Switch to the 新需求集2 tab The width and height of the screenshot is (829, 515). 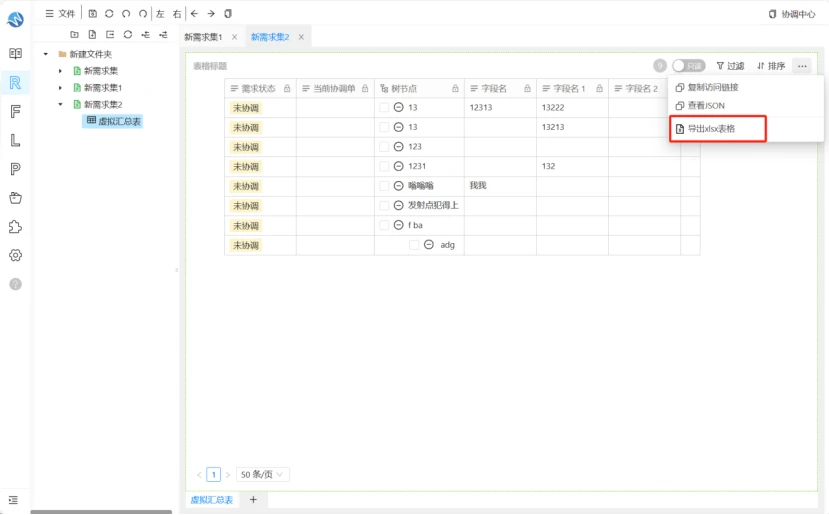click(270, 37)
